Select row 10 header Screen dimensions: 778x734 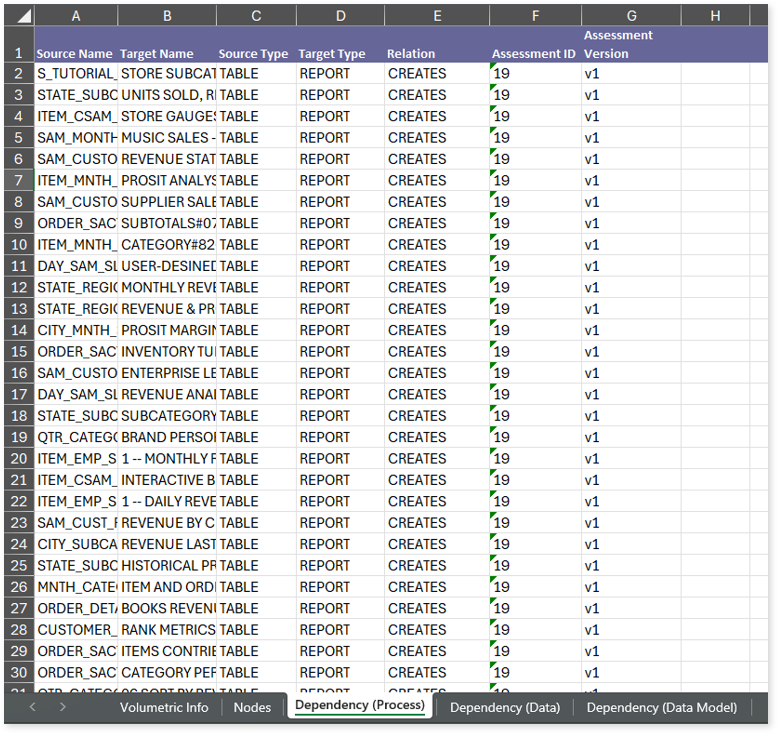(18, 245)
